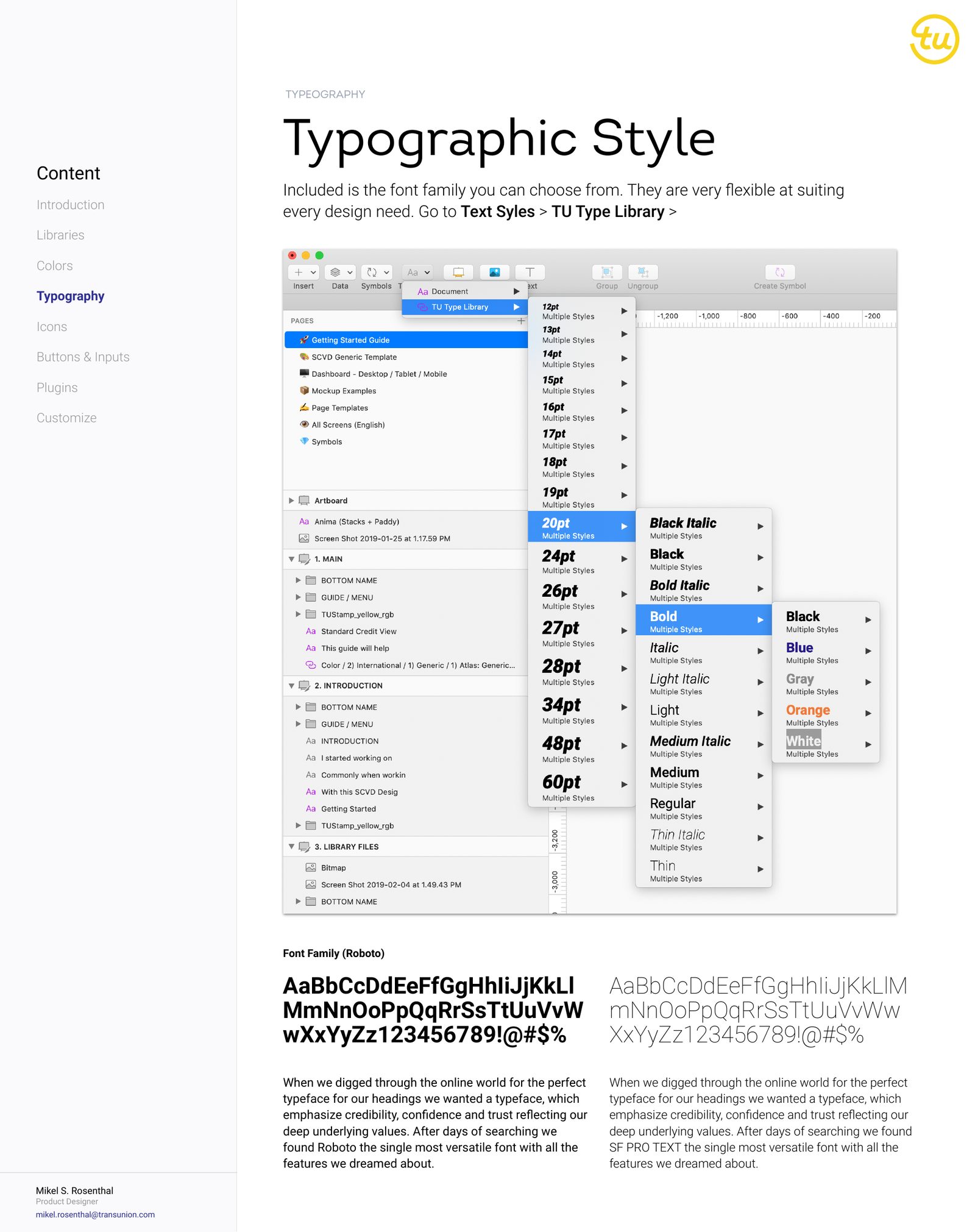Select Screen Shot 2019-02-04 layer row
This screenshot has width=975, height=1232.
(416, 885)
